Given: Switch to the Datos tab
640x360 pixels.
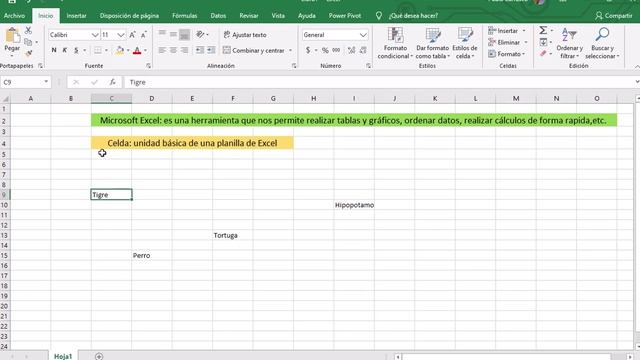Looking at the screenshot, I should coord(218,16).
